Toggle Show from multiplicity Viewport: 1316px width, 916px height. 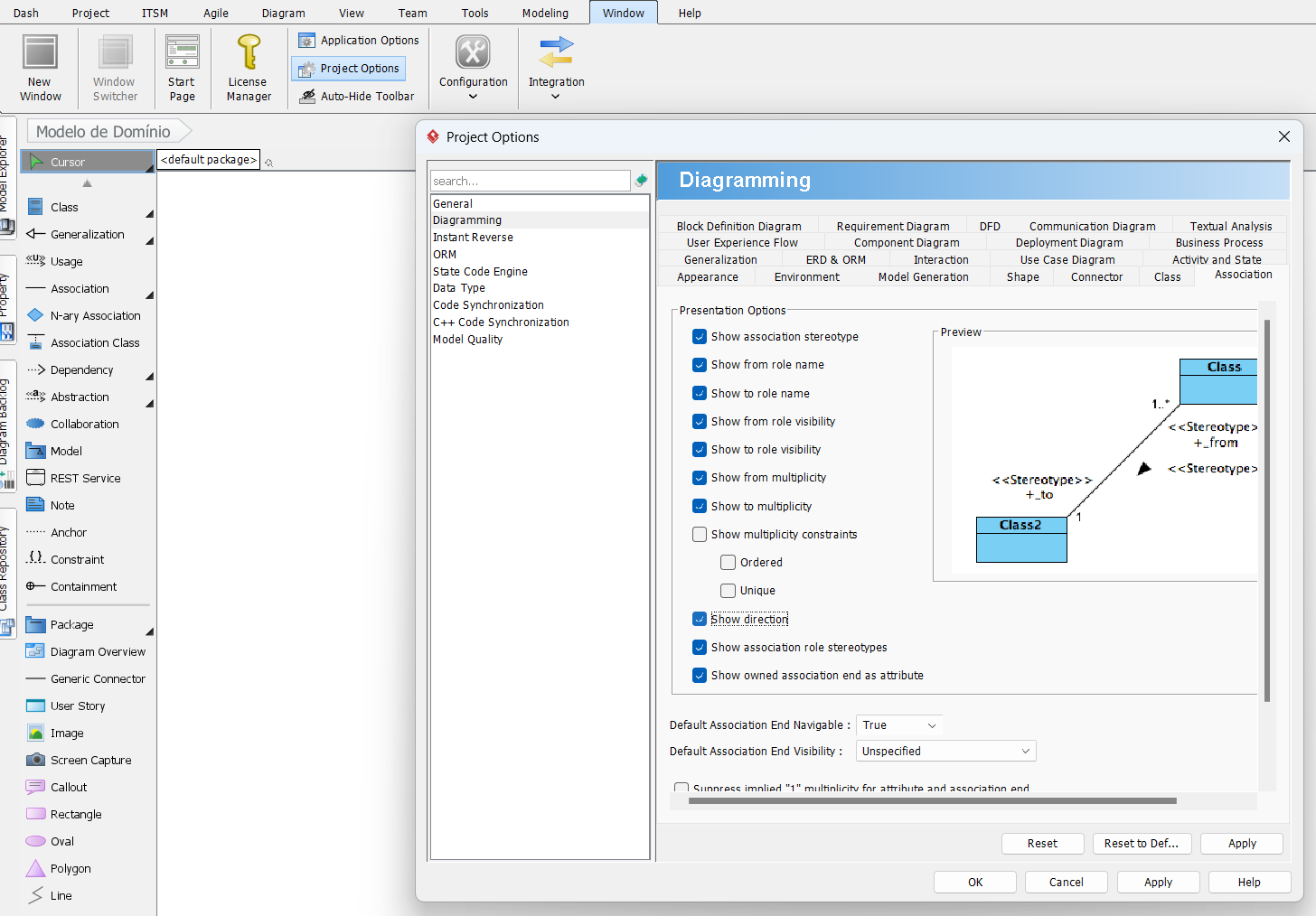(700, 478)
